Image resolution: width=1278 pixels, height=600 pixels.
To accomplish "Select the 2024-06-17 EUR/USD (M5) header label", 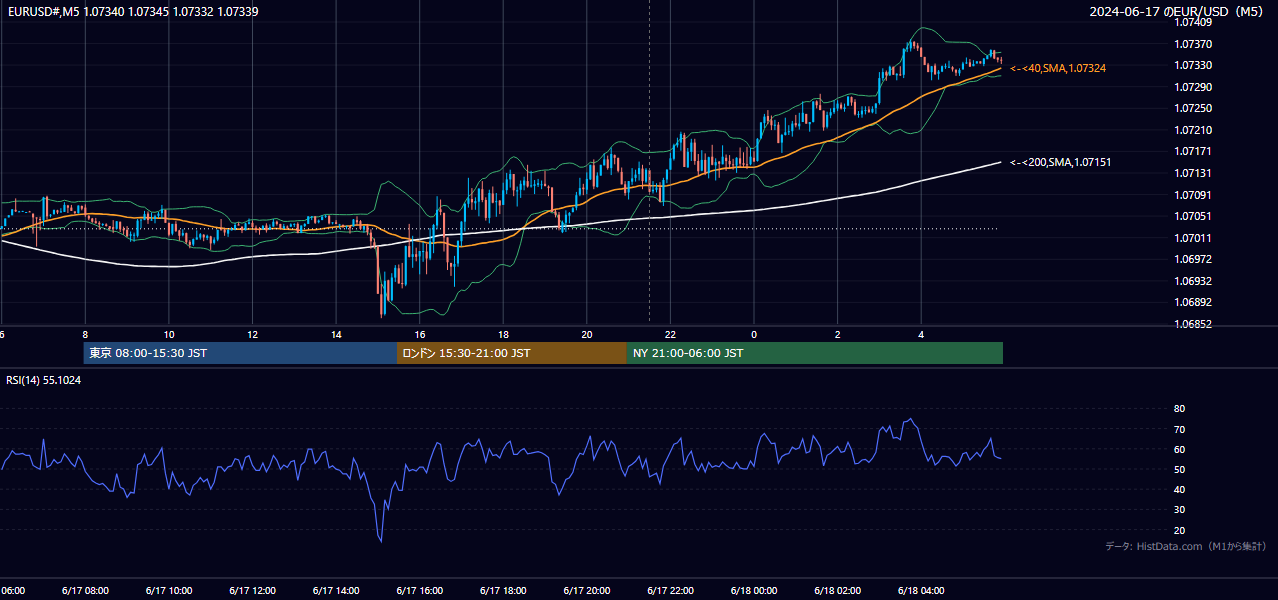I will 1178,11.
